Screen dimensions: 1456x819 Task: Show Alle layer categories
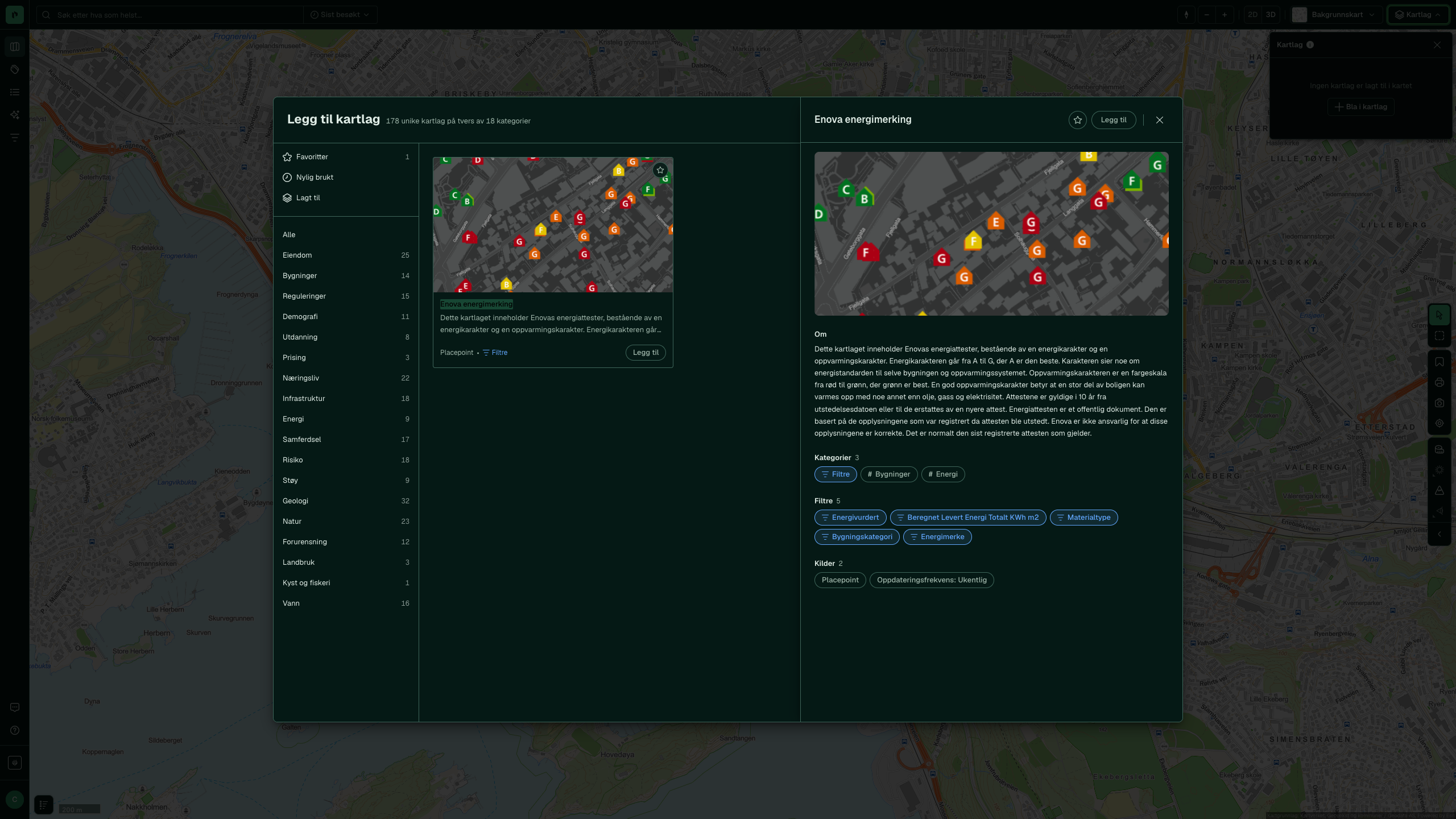point(346,235)
